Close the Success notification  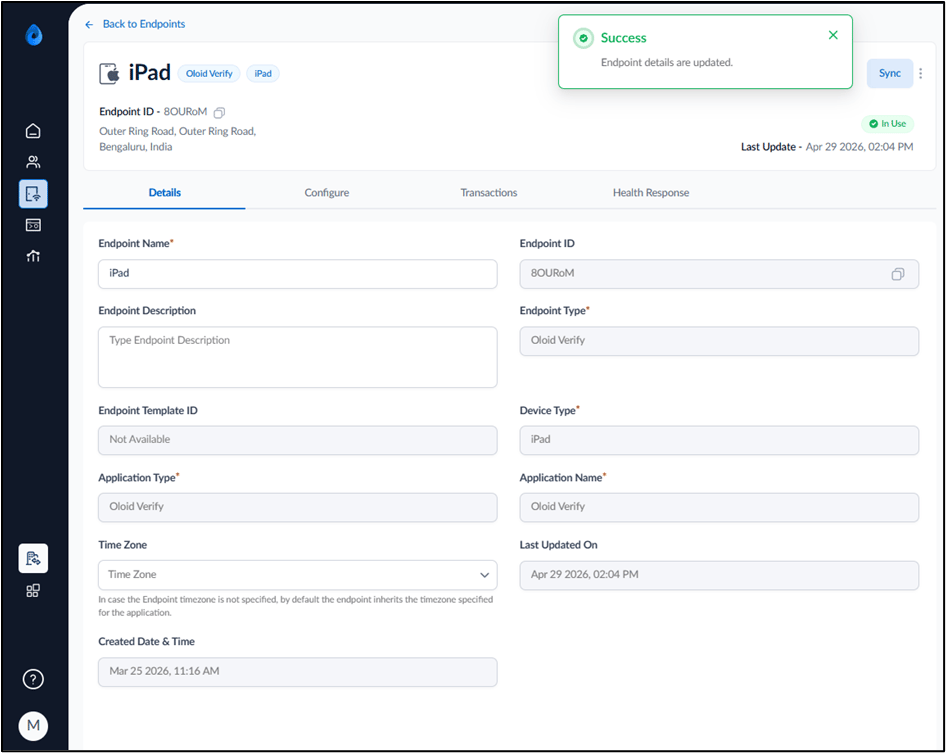click(x=833, y=35)
